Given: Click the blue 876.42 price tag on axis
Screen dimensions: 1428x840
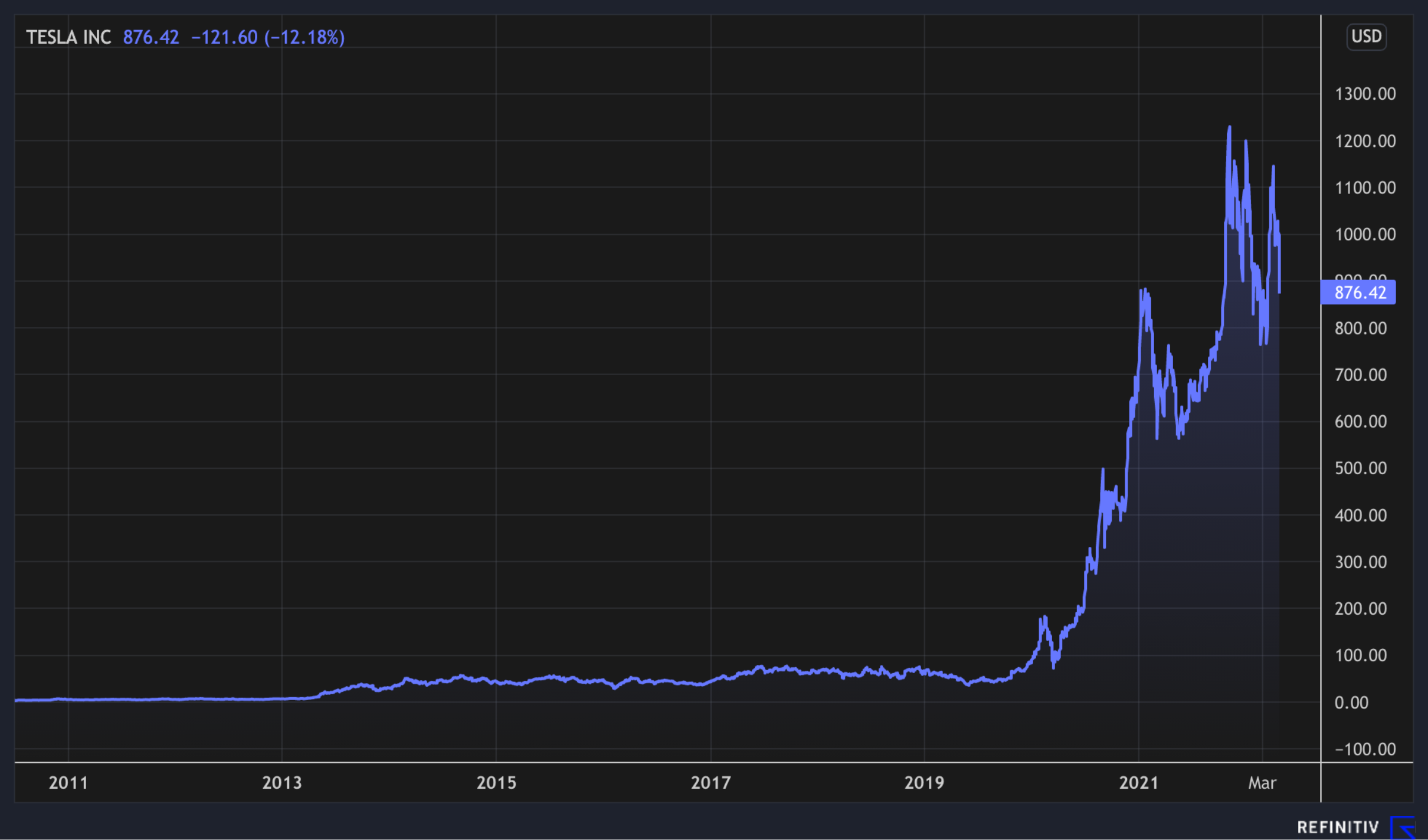Looking at the screenshot, I should point(1358,293).
